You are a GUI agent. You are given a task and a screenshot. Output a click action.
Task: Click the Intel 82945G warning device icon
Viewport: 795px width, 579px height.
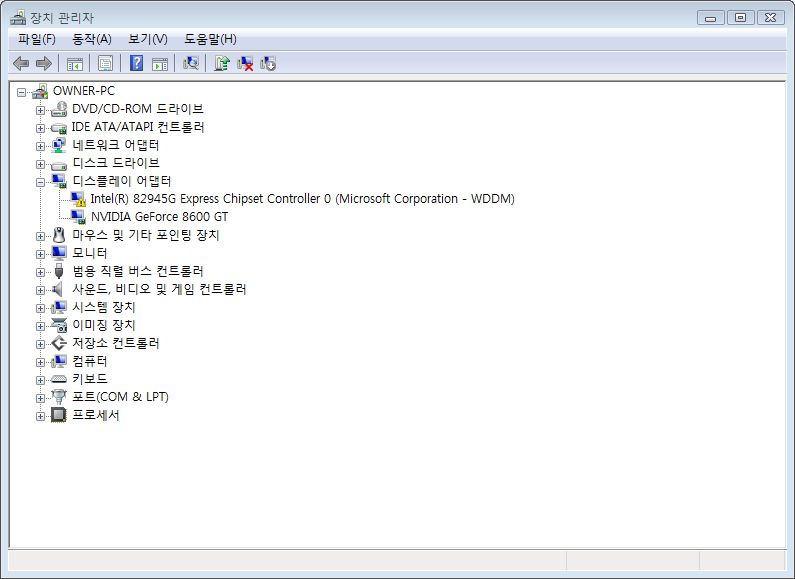[x=78, y=199]
